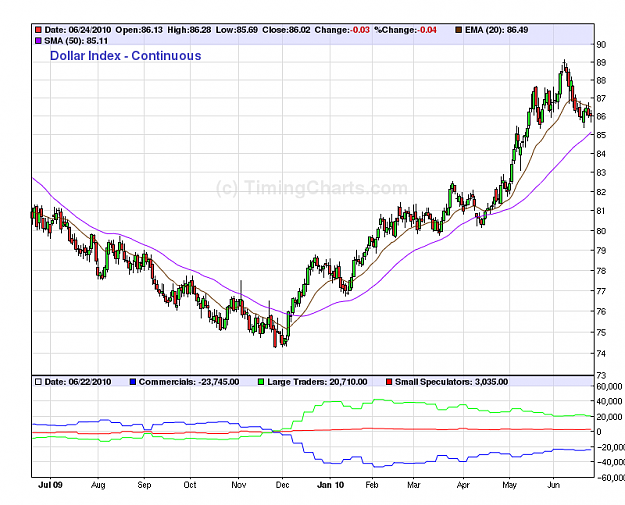This screenshot has width=625, height=505.
Task: Click the 'Jun' axis label
Action: (553, 485)
